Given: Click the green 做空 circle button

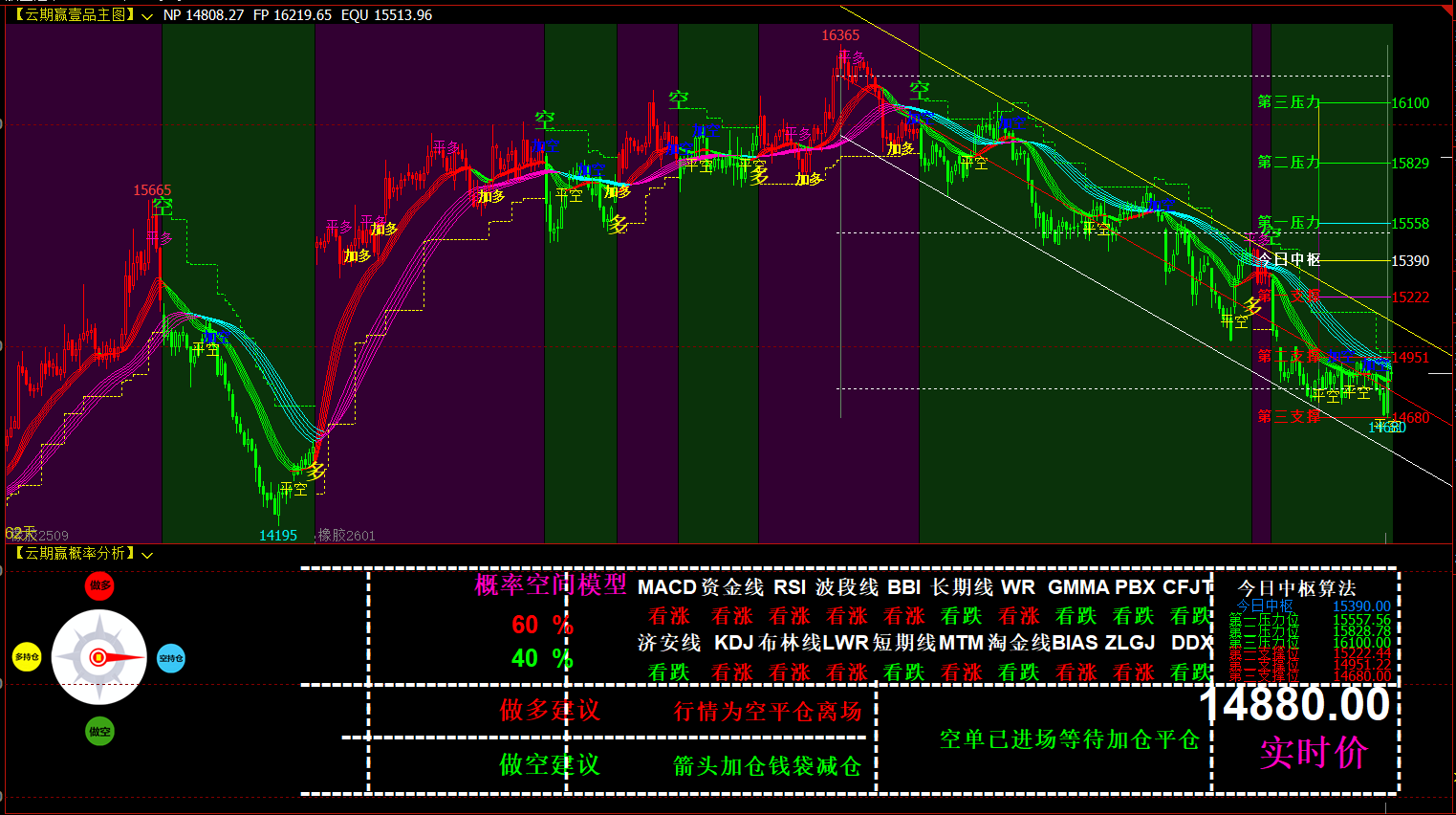Looking at the screenshot, I should coord(99,732).
